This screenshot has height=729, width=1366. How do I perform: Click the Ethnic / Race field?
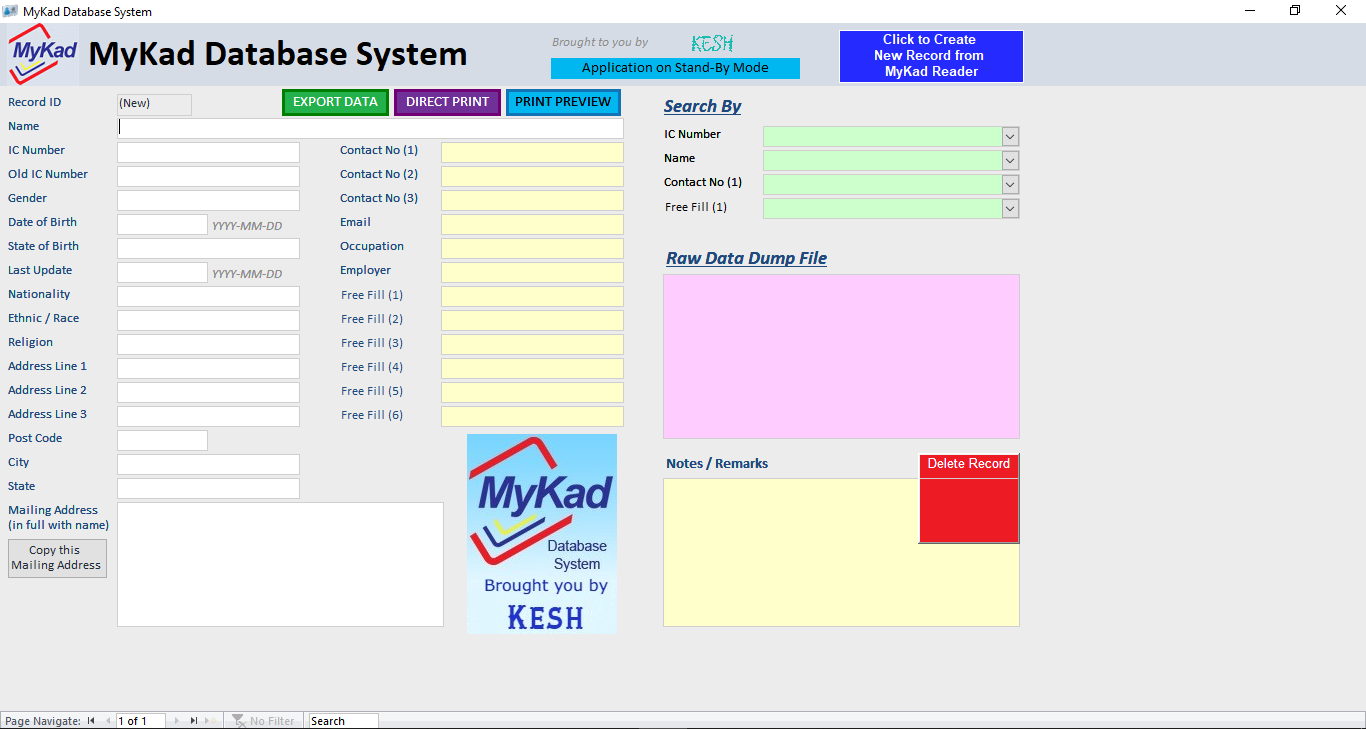208,320
